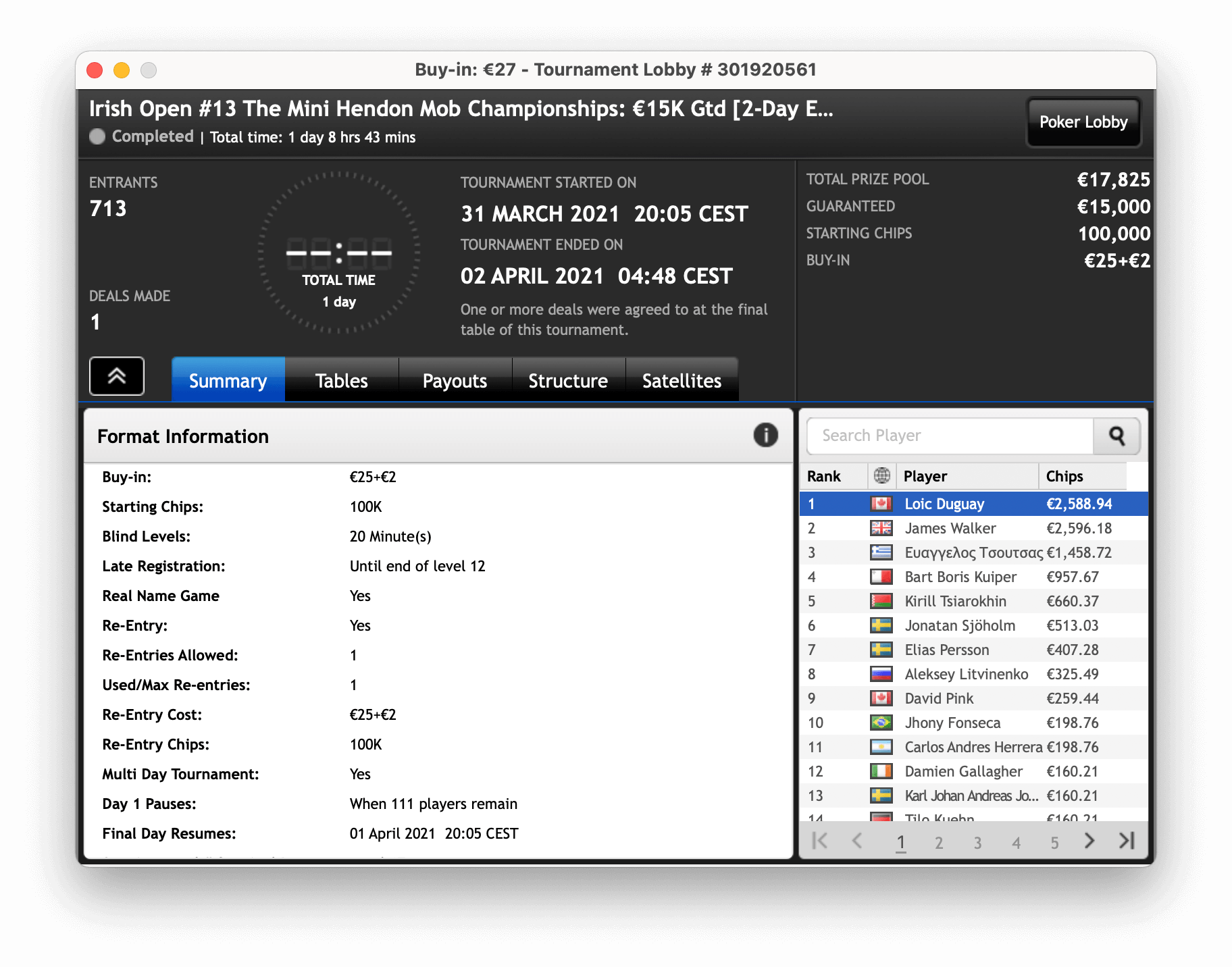Select page 1 of the player list
This screenshot has height=967, width=1232.
click(x=900, y=842)
